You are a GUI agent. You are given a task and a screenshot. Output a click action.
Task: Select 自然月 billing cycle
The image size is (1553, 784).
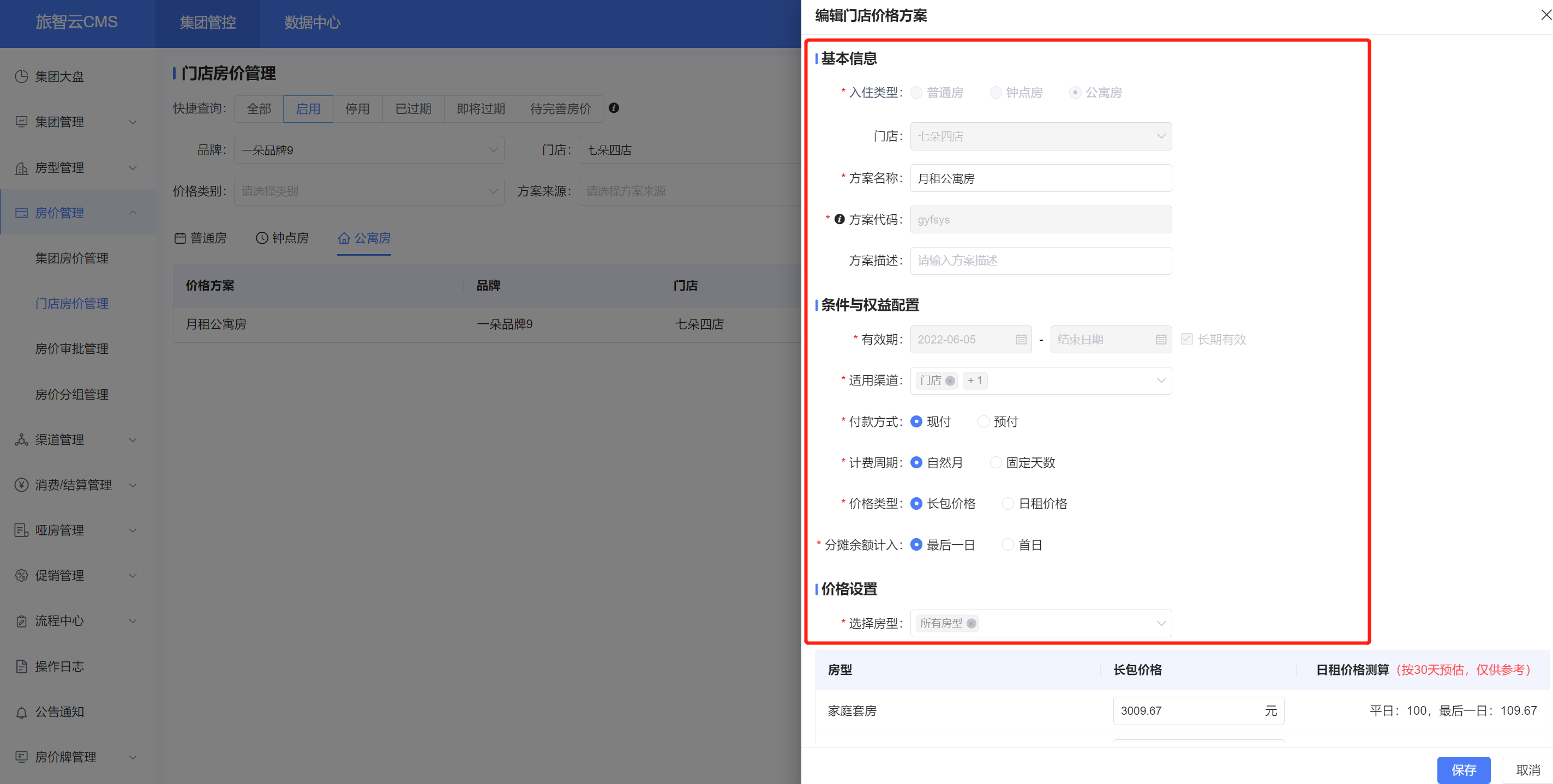[x=916, y=462]
